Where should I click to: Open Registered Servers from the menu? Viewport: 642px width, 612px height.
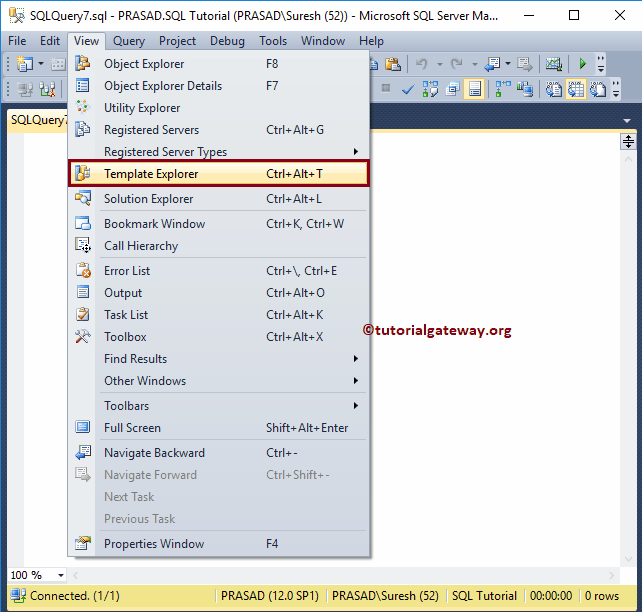[219, 130]
